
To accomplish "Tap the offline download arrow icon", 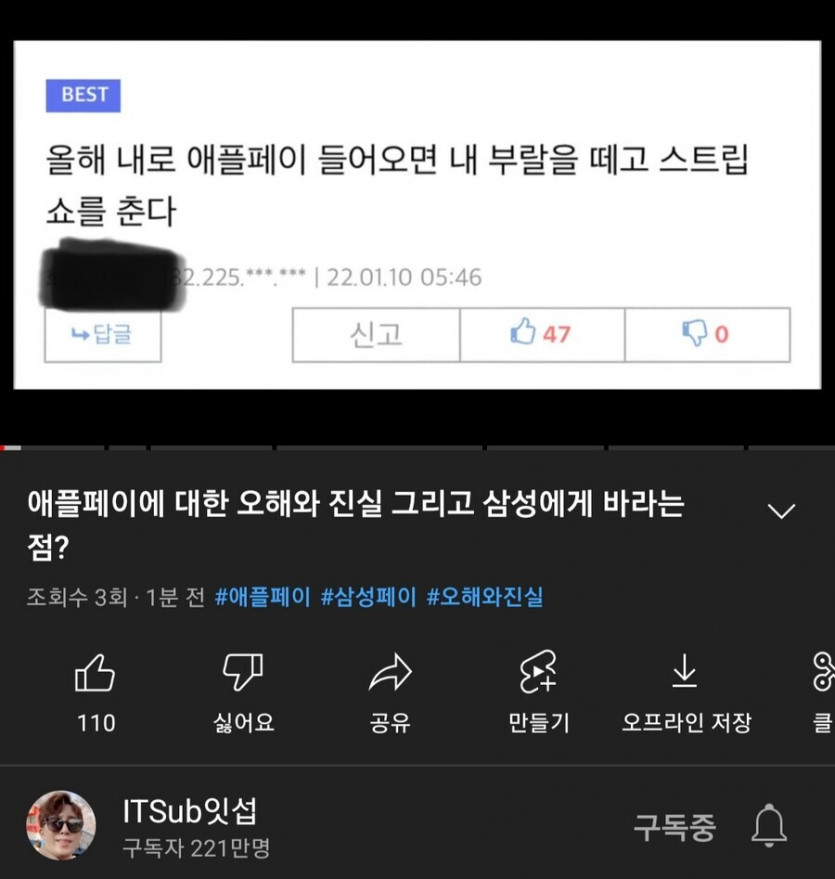I will [x=685, y=672].
